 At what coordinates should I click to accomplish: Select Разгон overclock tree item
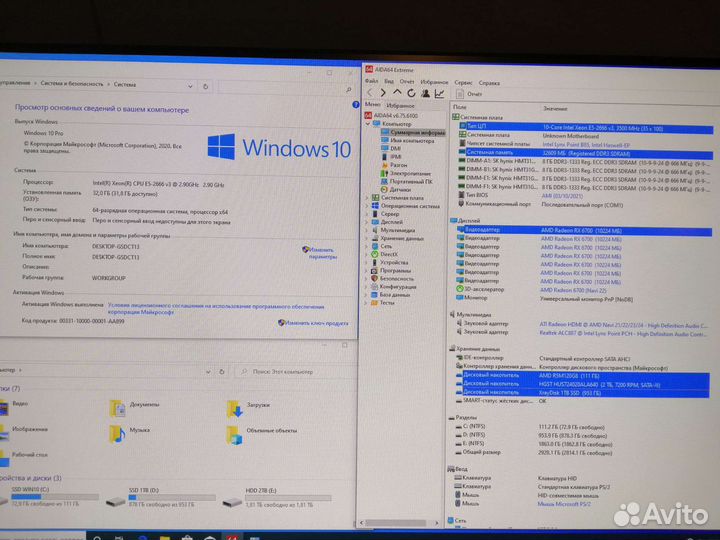coord(394,165)
